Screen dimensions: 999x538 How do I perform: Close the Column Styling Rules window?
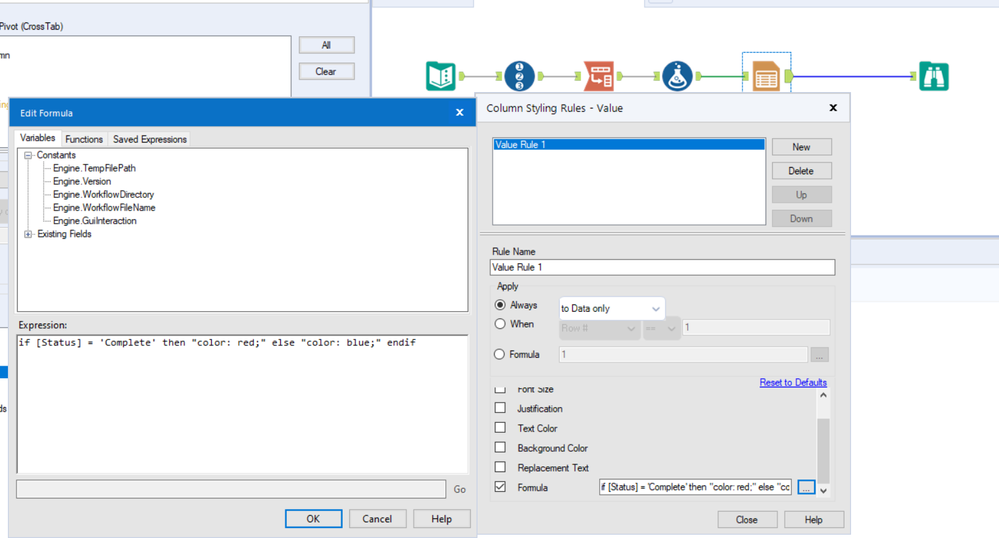(x=833, y=108)
